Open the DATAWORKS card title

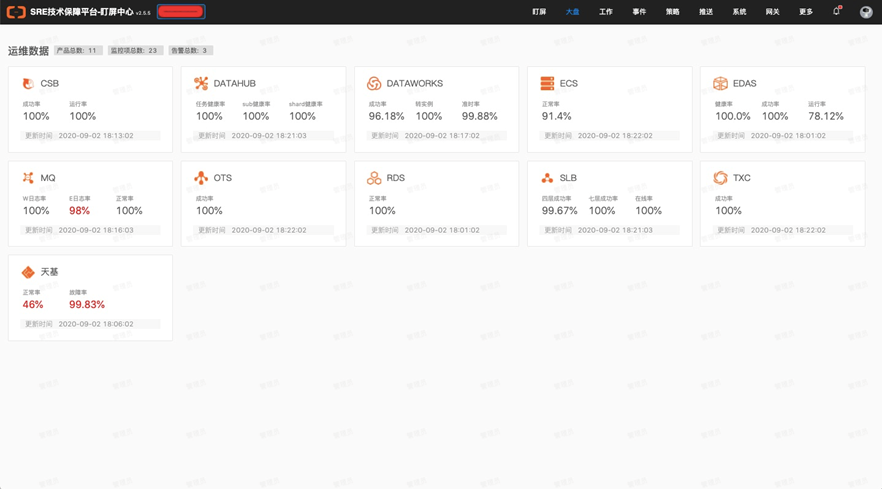click(x=415, y=83)
